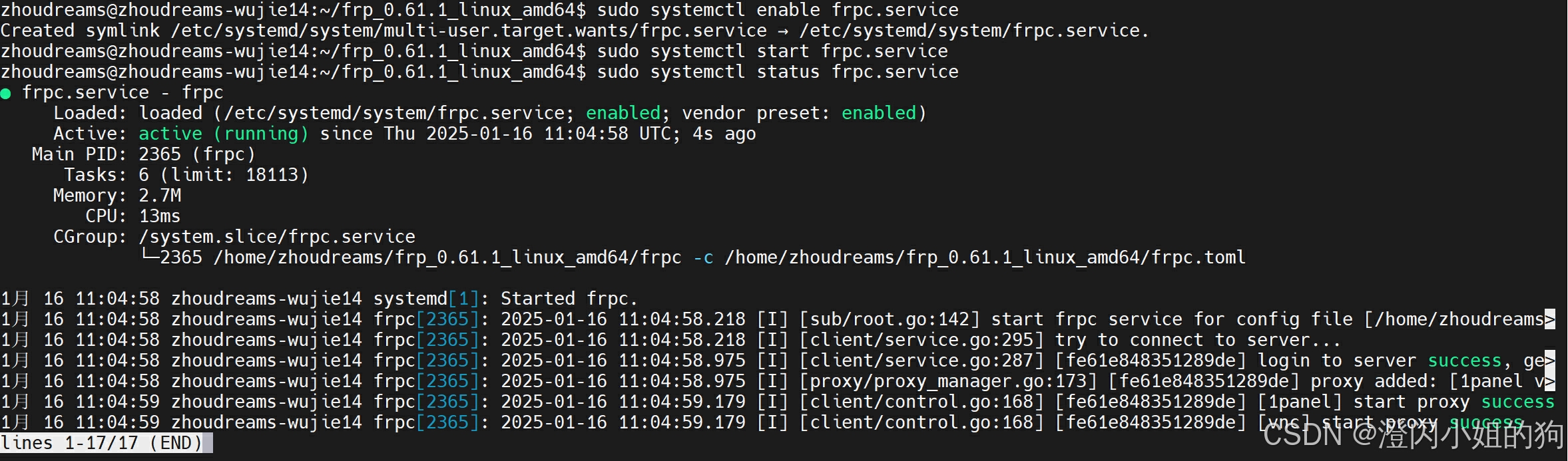1568x461 pixels.
Task: Click the green 'active (running)' status text
Action: point(224,134)
